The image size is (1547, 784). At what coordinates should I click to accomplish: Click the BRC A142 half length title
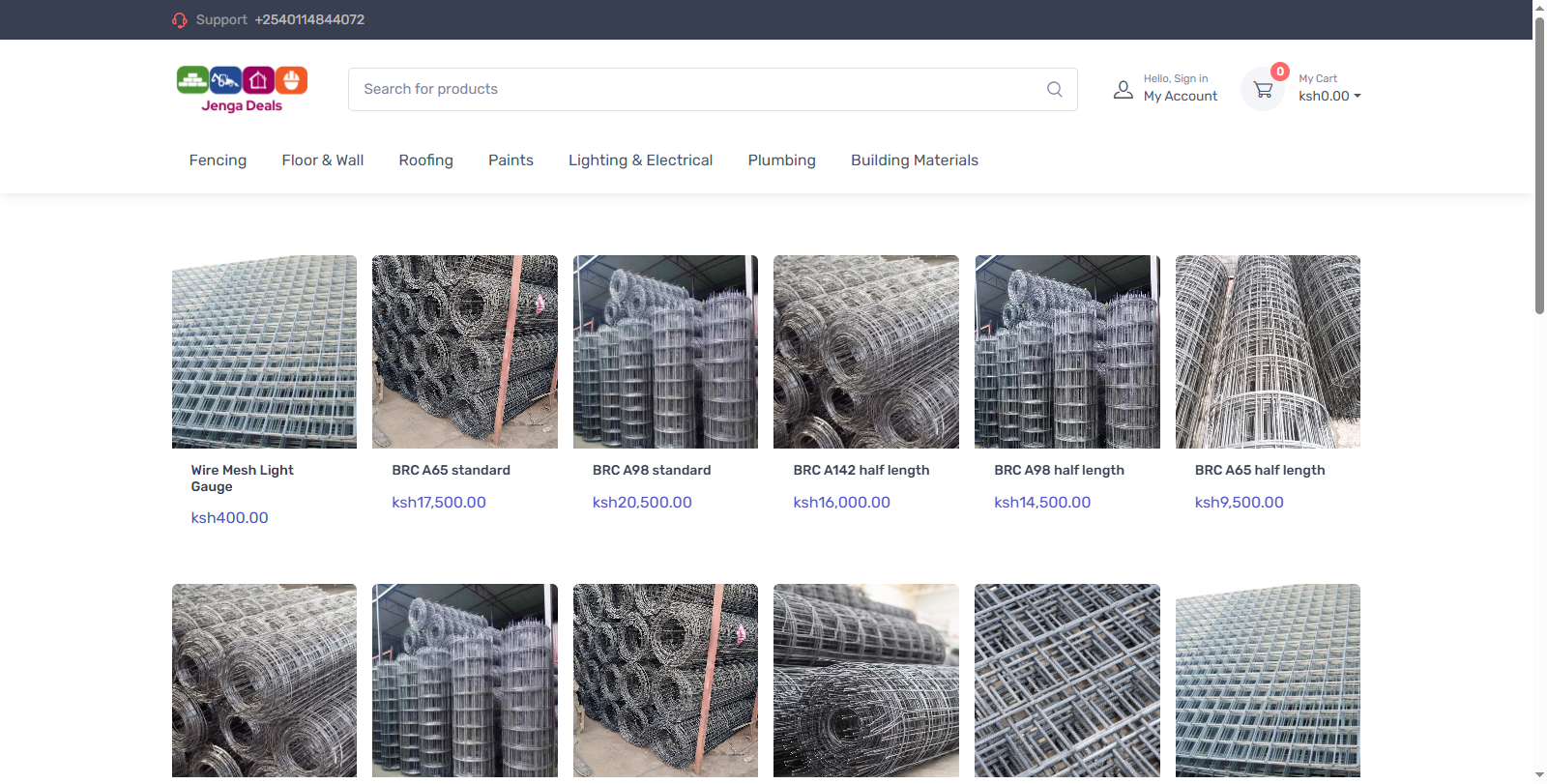pos(861,471)
